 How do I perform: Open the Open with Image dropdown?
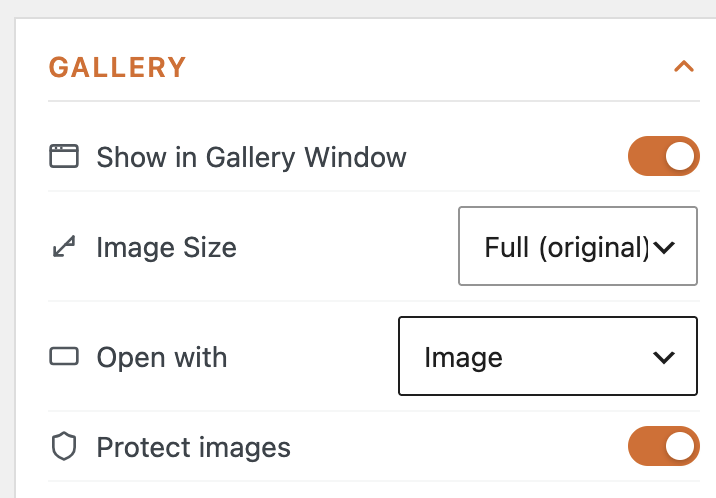point(548,356)
